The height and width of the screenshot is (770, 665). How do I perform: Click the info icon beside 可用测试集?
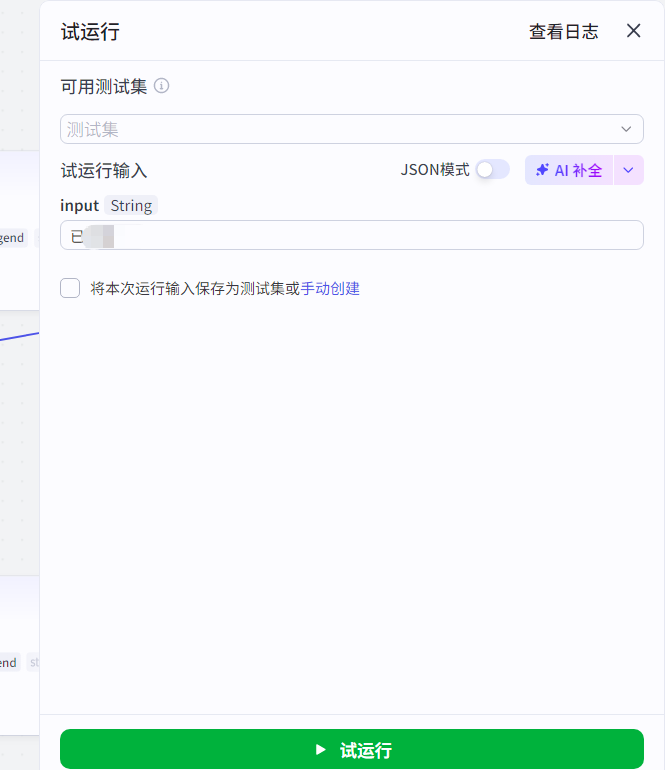pos(162,86)
